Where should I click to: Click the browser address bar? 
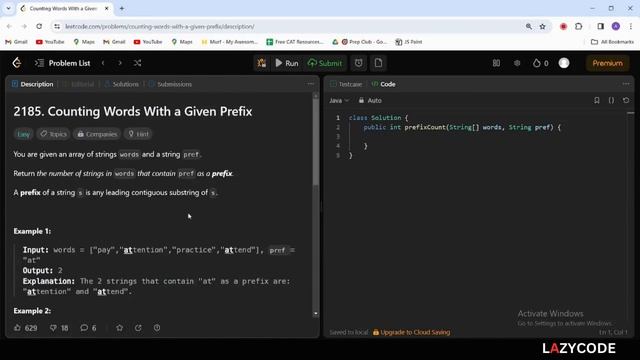286,27
